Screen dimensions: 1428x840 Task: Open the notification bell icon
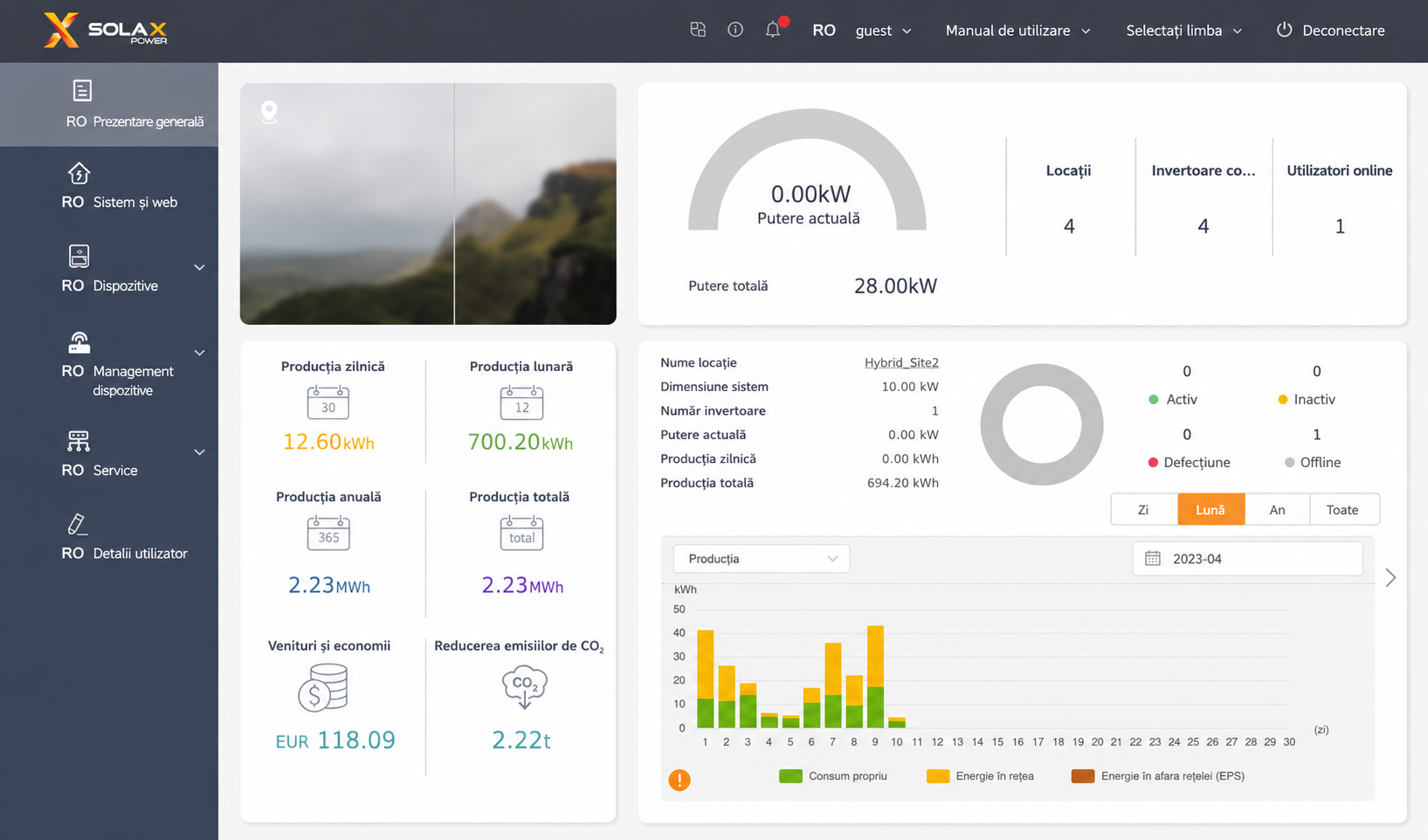pyautogui.click(x=773, y=30)
